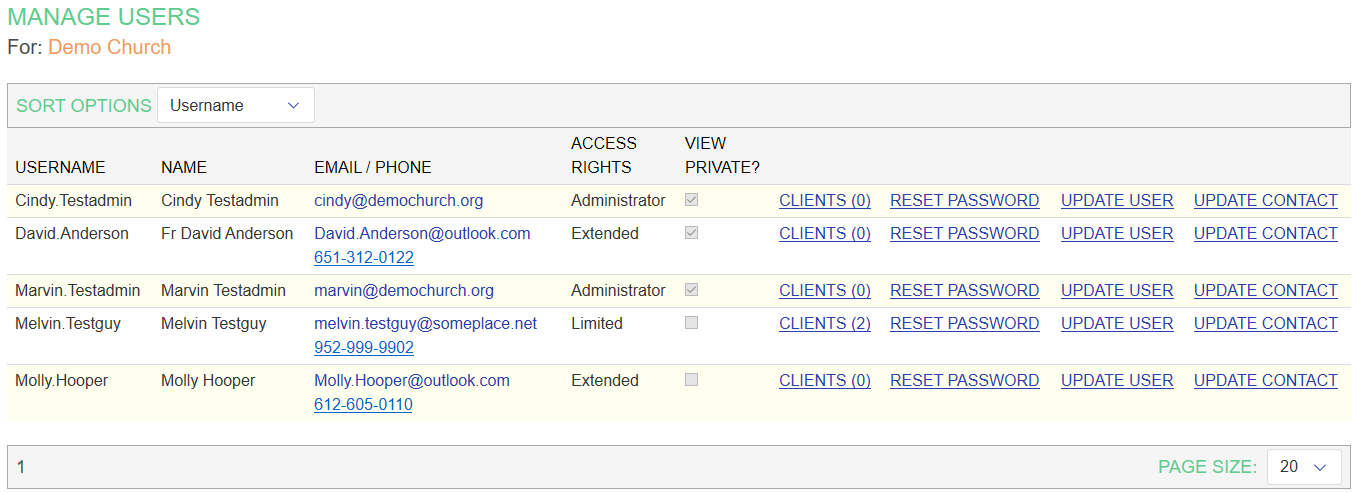Open Update Contact for Cindy.Testadmin

1265,201
